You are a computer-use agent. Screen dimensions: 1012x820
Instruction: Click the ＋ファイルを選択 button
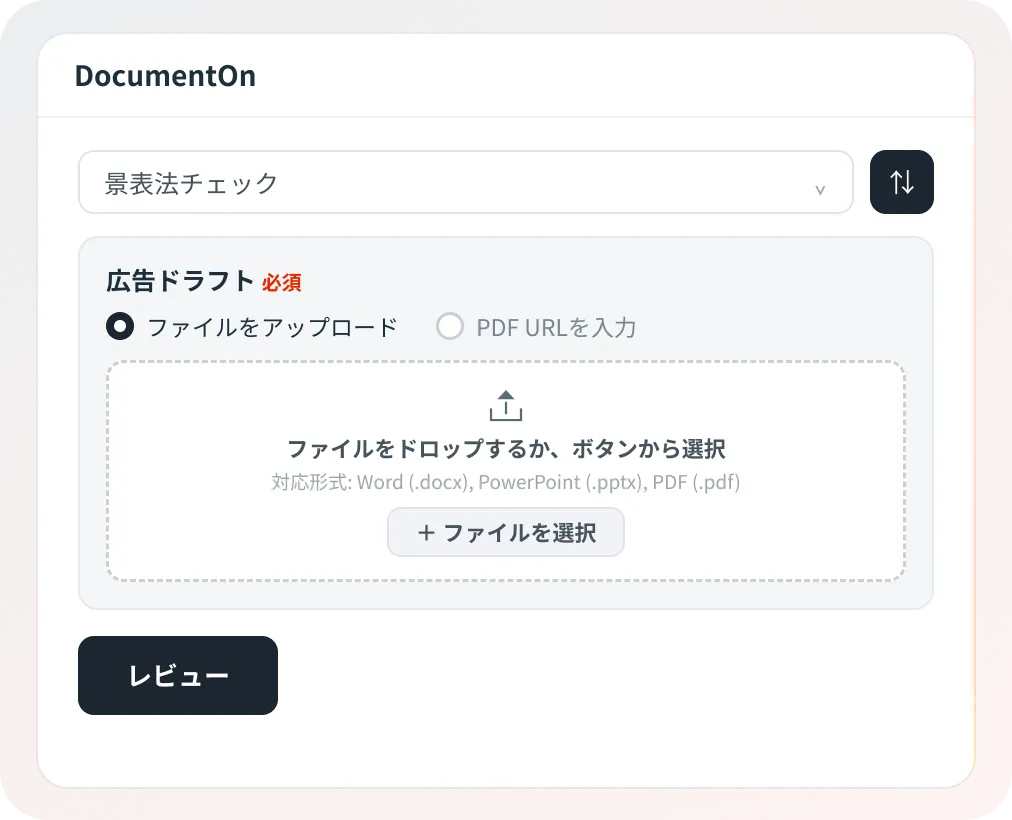coord(506,532)
